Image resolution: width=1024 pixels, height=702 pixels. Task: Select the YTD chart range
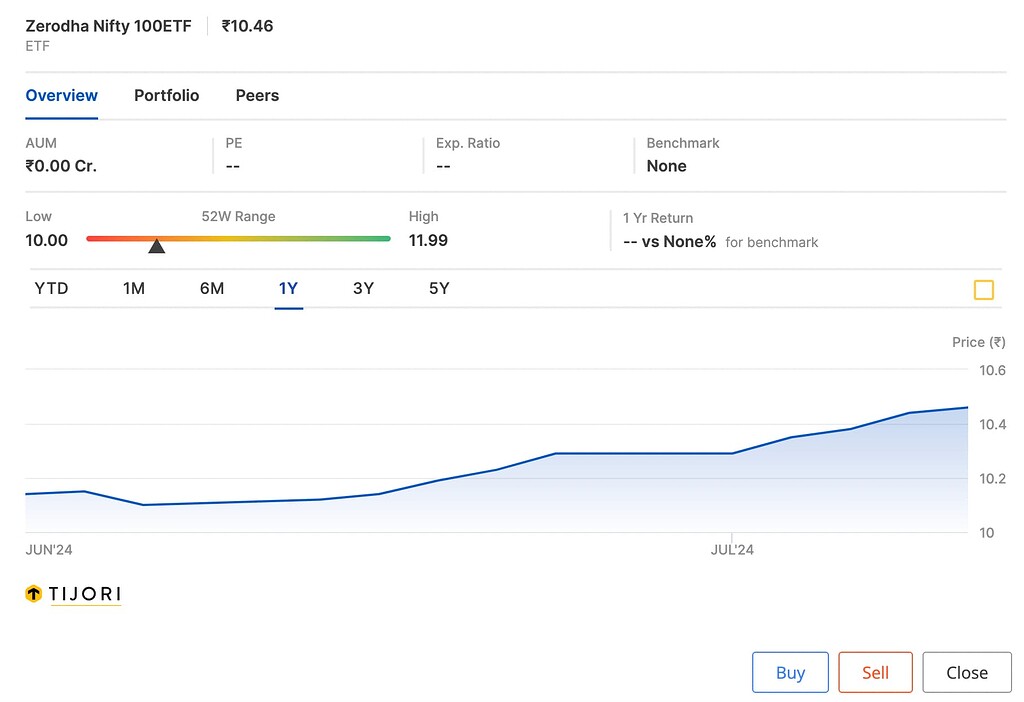[x=50, y=288]
